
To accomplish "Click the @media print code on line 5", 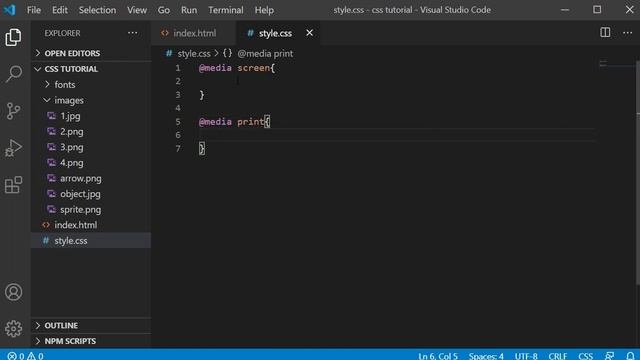I will (x=234, y=122).
